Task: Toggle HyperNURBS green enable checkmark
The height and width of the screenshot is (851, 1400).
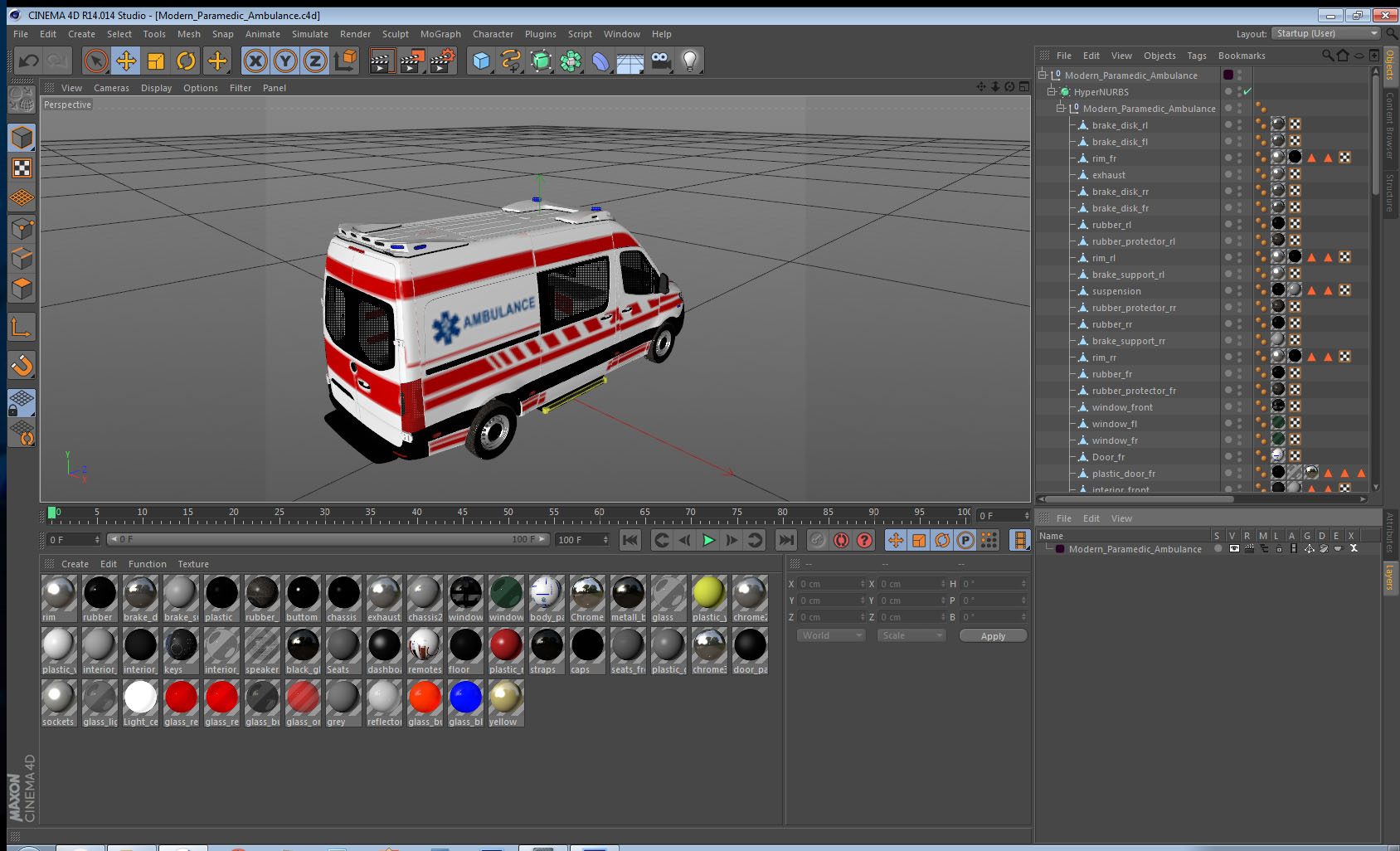Action: coord(1247,91)
